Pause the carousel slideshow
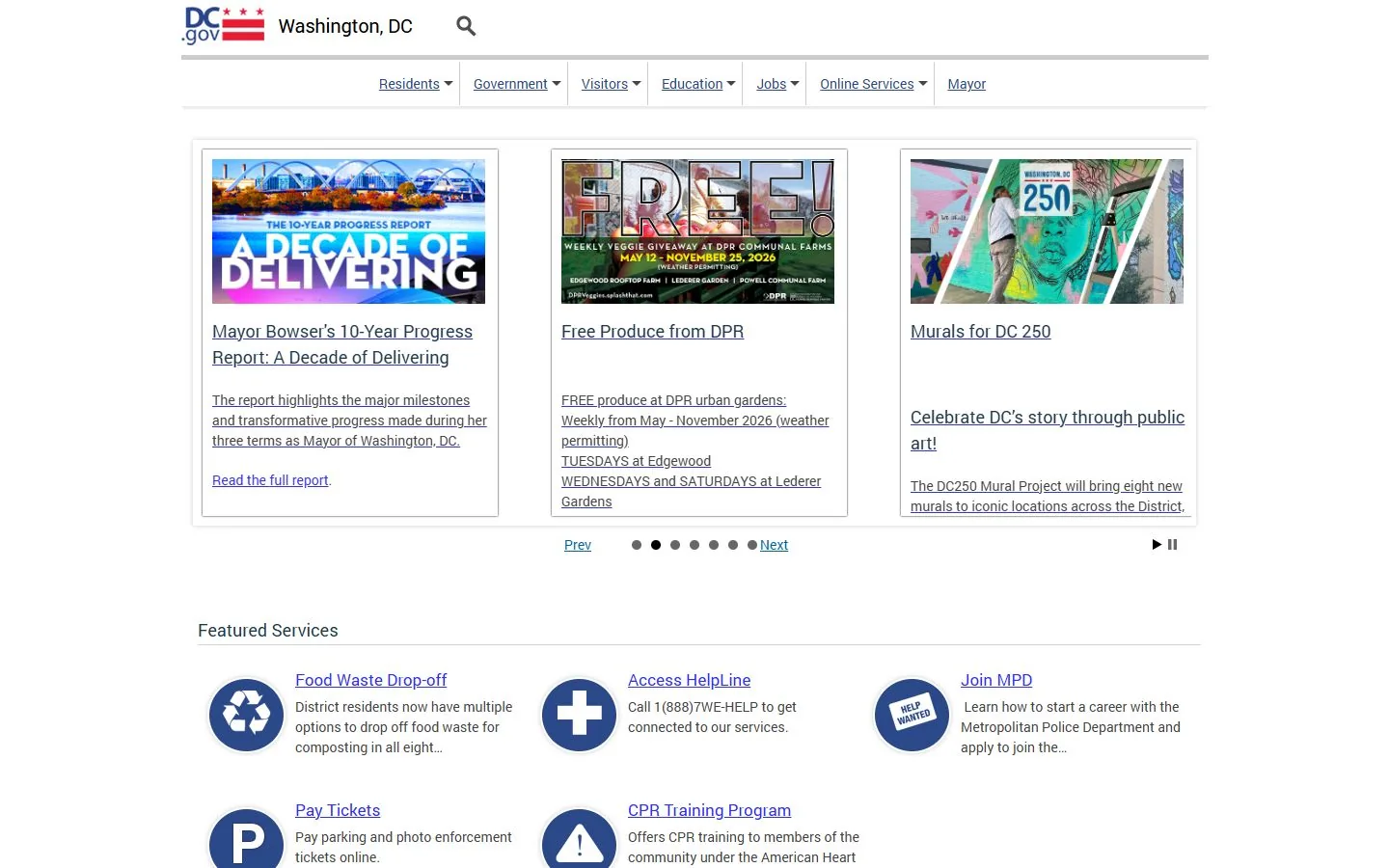Image resolution: width=1389 pixels, height=868 pixels. [x=1173, y=545]
